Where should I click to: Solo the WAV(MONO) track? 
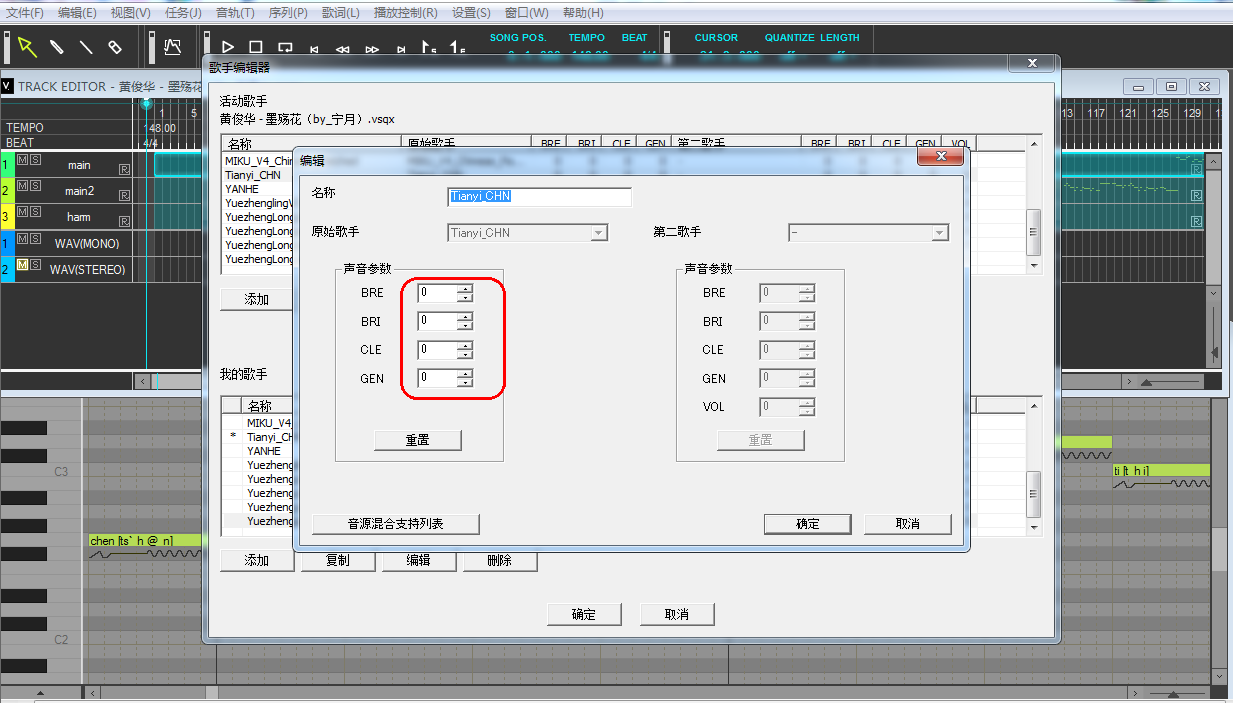35,239
